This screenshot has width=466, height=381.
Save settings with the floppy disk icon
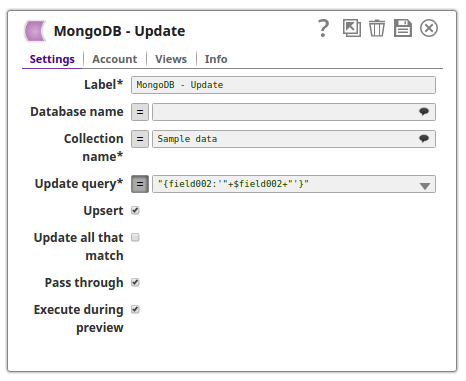(x=403, y=28)
